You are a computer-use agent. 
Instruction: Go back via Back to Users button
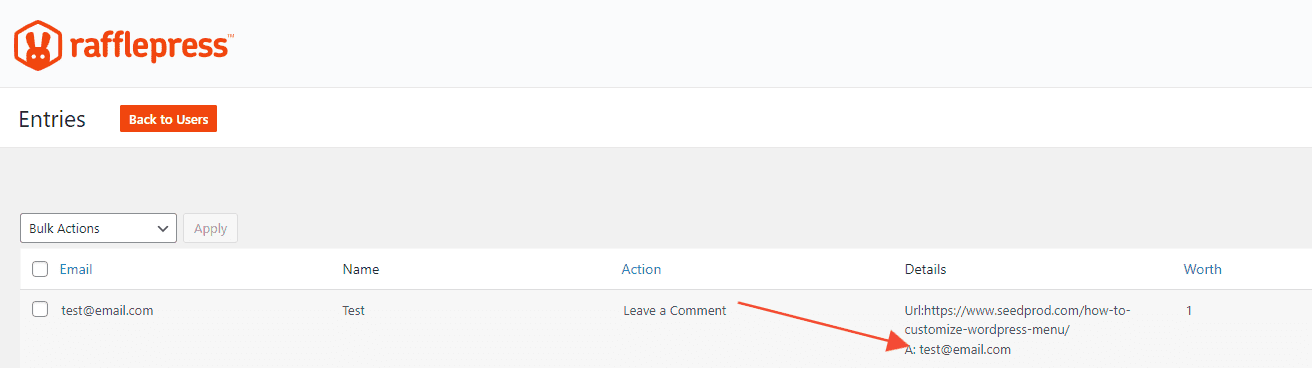[168, 119]
